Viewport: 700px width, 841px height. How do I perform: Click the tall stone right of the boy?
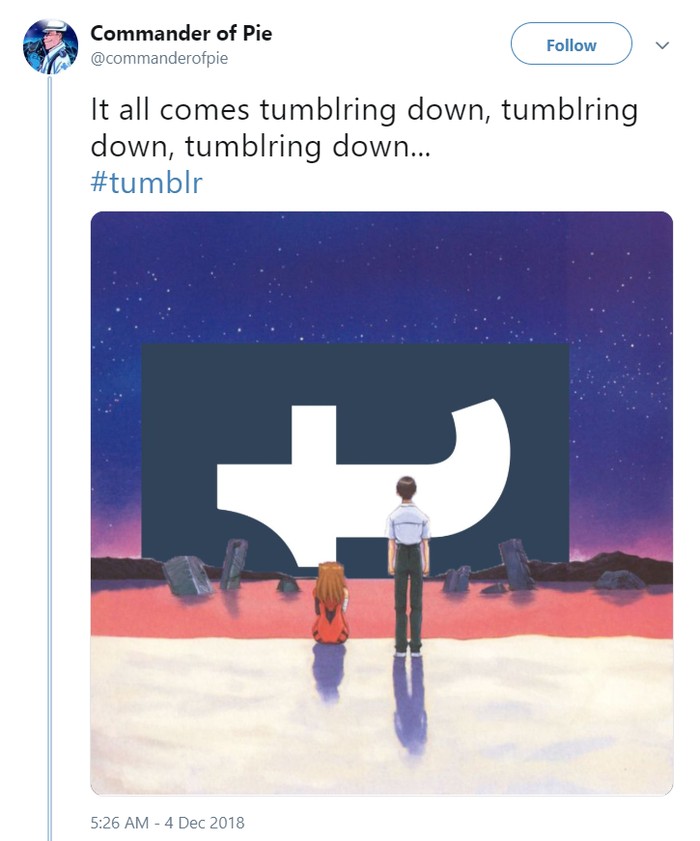pyautogui.click(x=516, y=563)
